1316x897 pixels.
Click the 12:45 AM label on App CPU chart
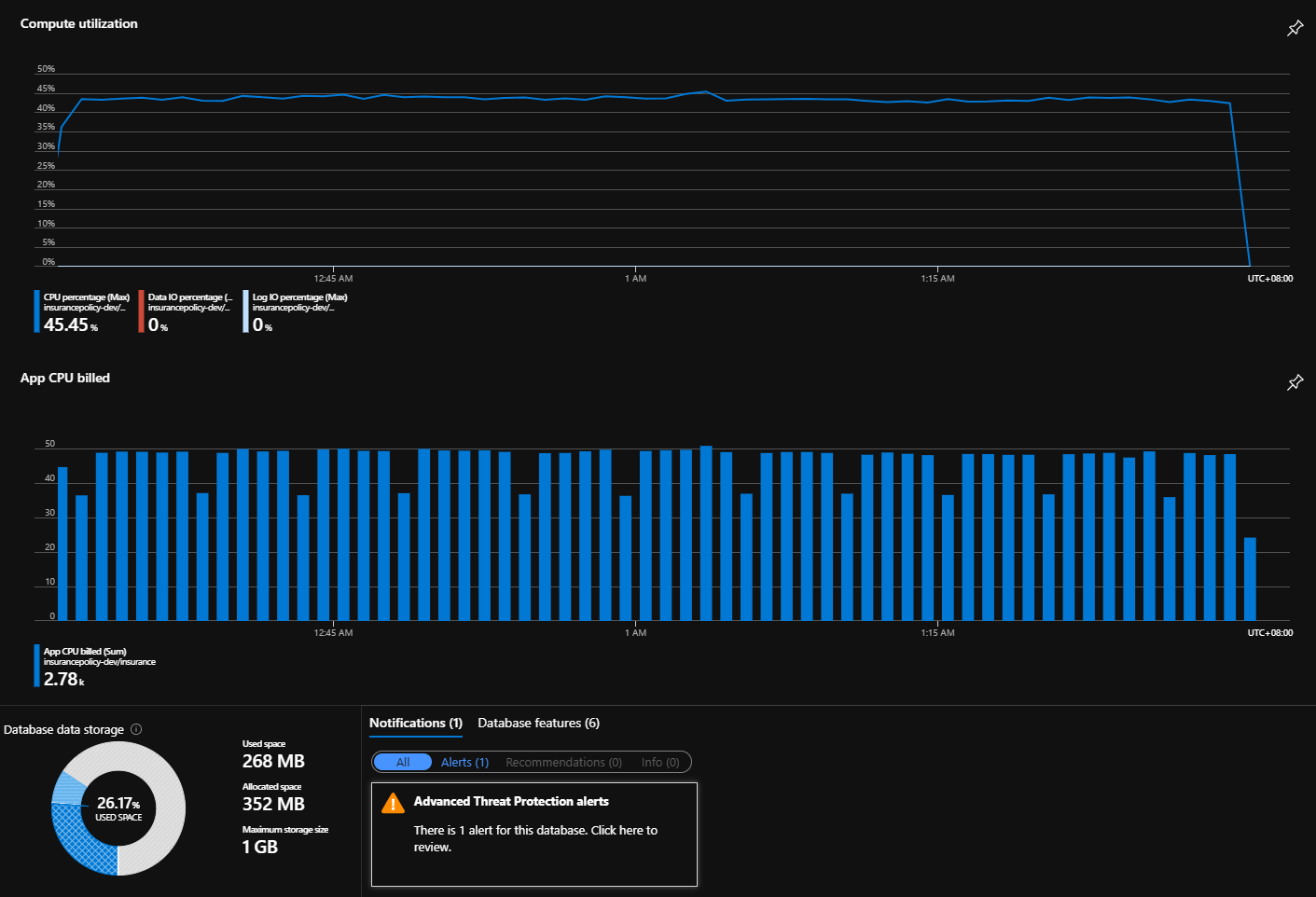[333, 632]
